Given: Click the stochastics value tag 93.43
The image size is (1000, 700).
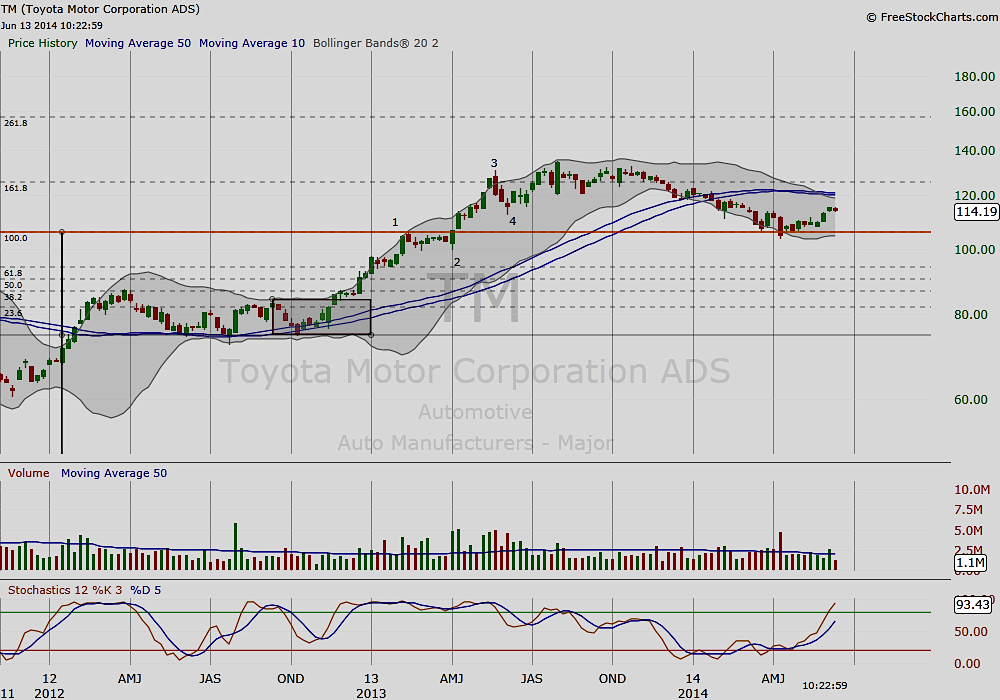Looking at the screenshot, I should tap(973, 604).
